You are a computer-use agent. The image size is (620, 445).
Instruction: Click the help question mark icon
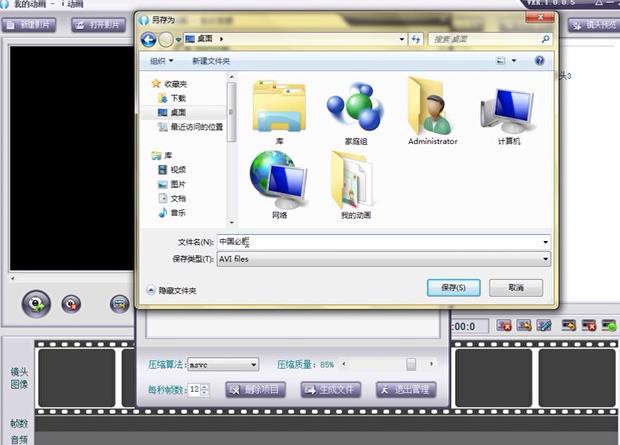point(539,61)
